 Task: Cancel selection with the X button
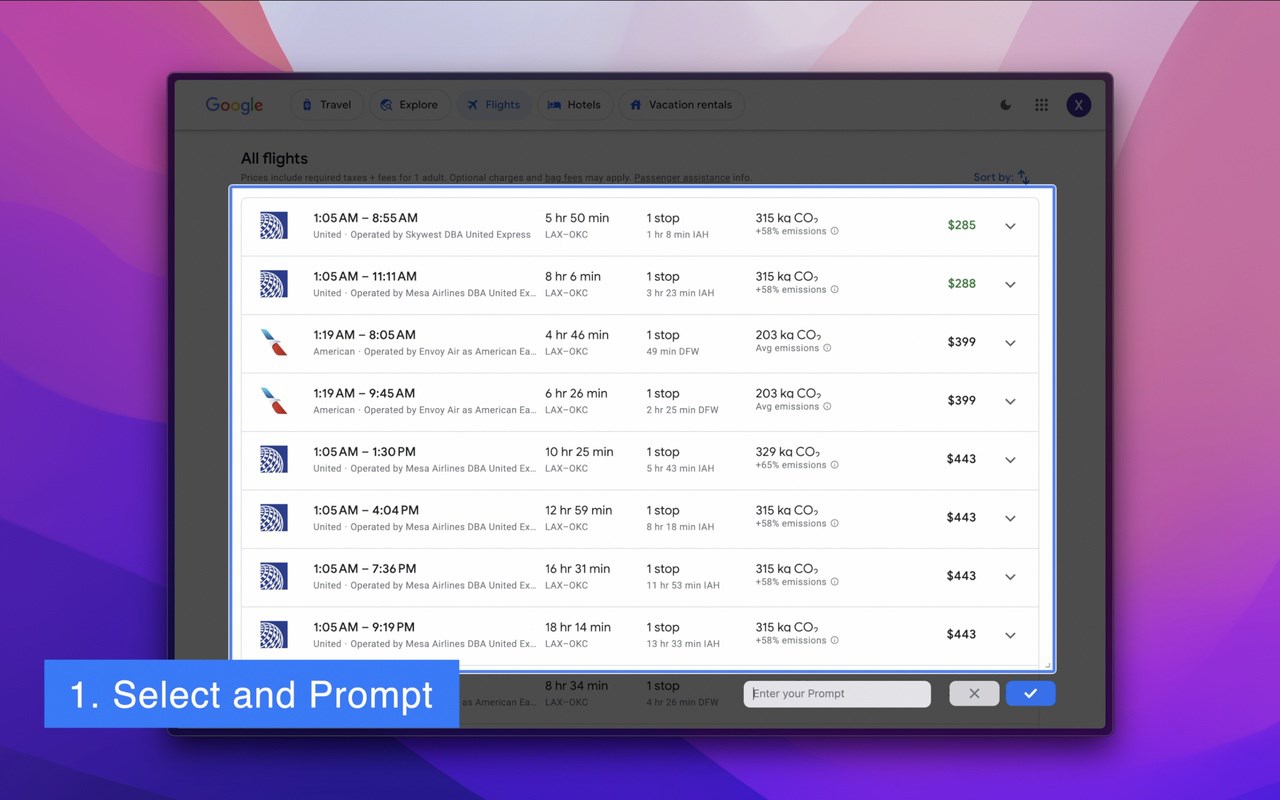click(x=974, y=694)
